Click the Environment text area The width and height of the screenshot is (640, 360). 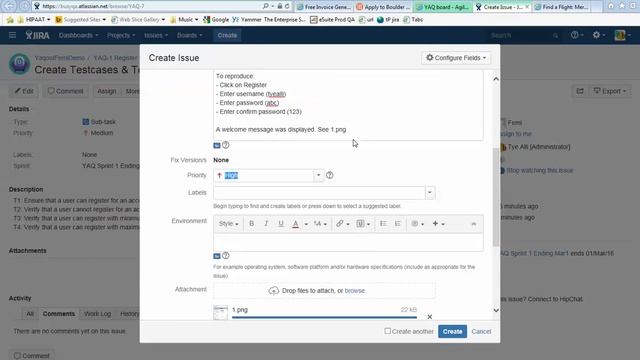(348, 242)
